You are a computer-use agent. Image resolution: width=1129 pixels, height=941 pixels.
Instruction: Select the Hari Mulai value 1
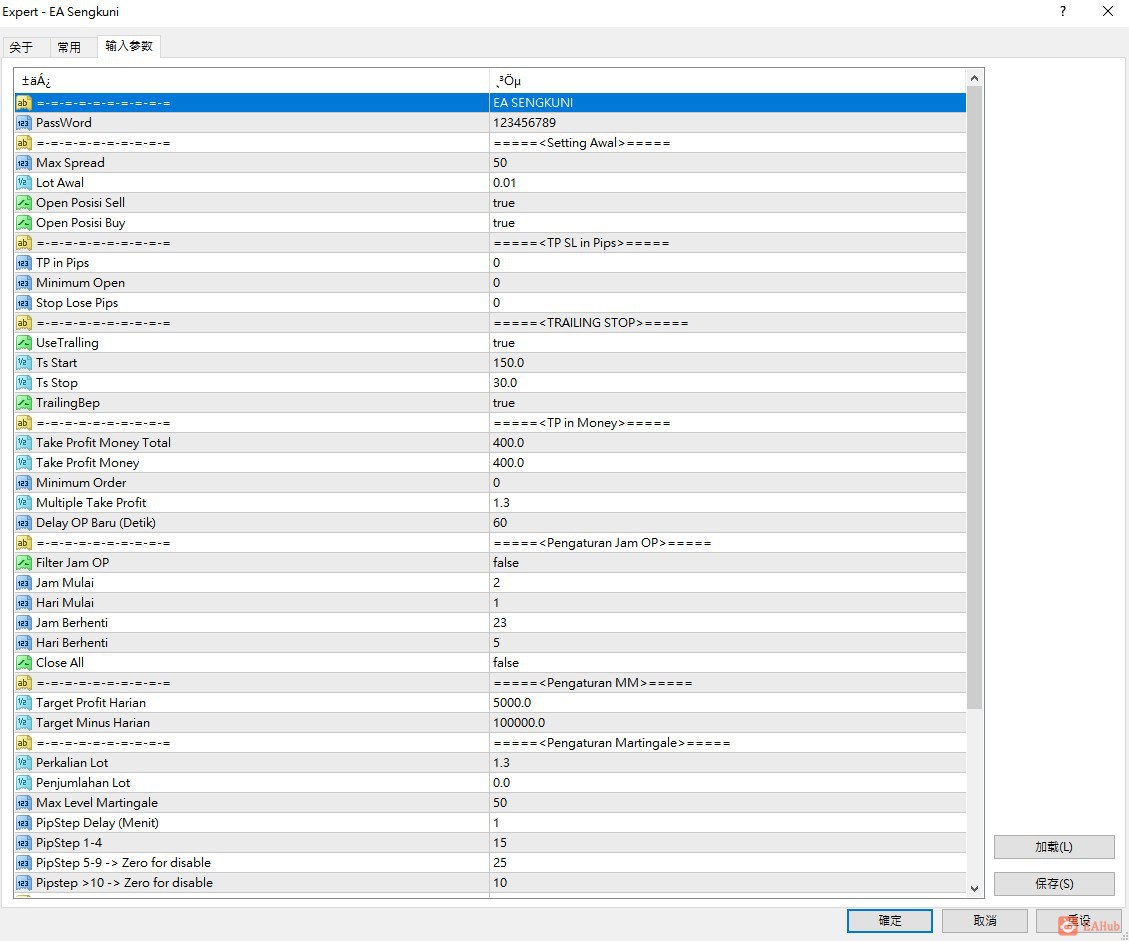[496, 603]
